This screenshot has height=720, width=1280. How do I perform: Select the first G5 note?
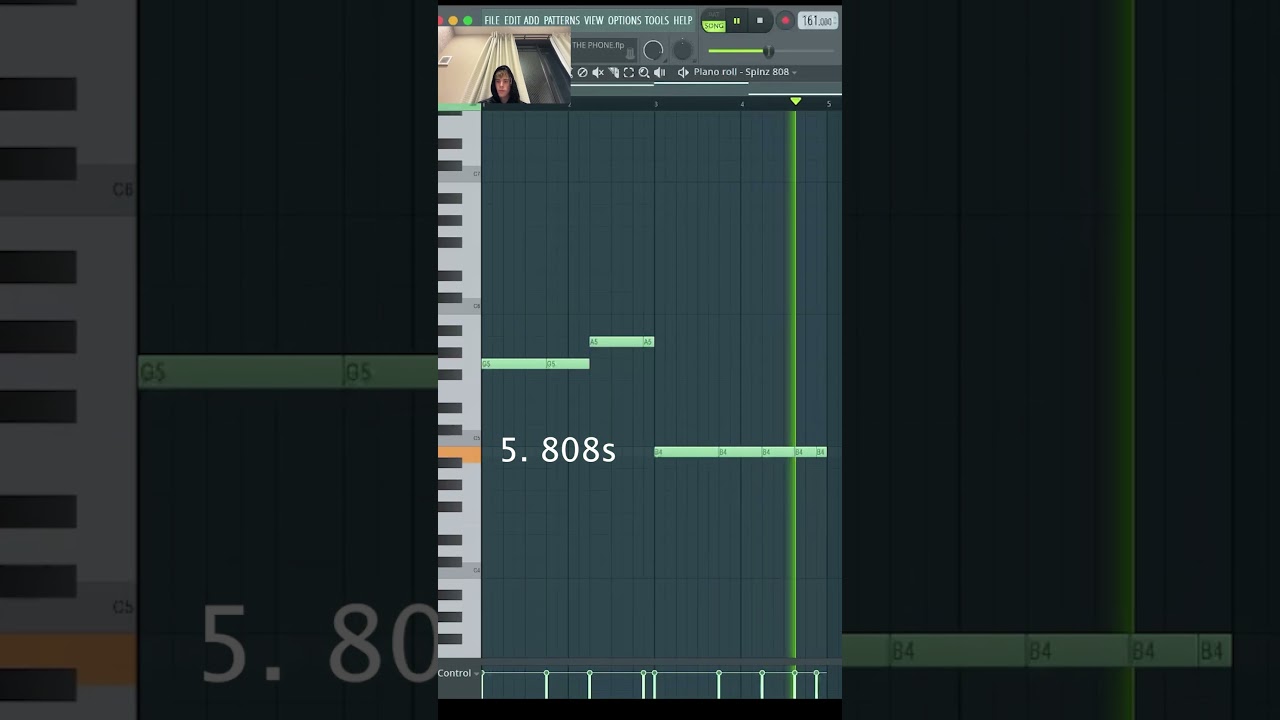(x=514, y=364)
